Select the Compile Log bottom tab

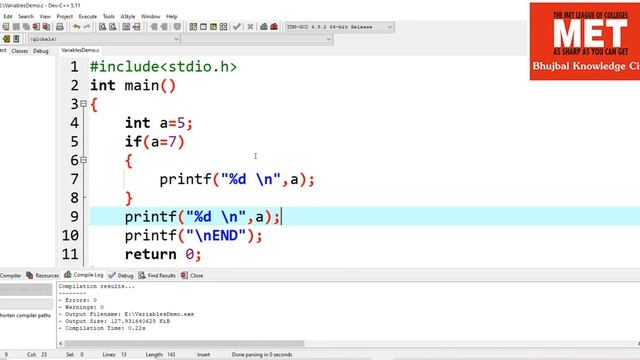[84, 275]
